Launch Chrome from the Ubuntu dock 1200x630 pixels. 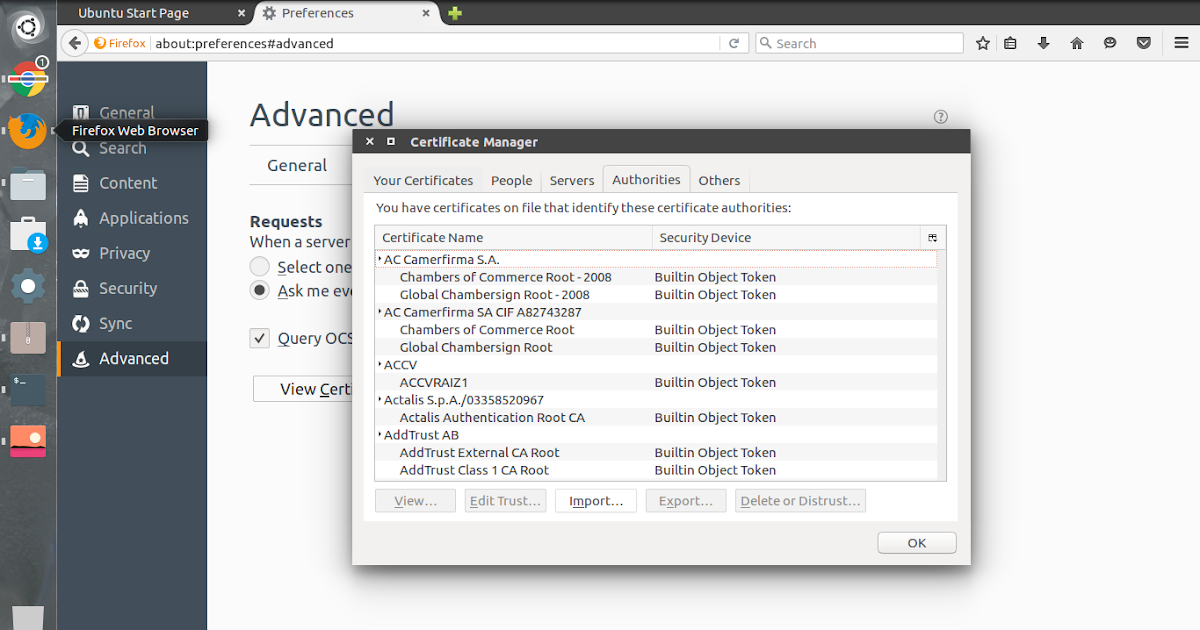click(27, 77)
